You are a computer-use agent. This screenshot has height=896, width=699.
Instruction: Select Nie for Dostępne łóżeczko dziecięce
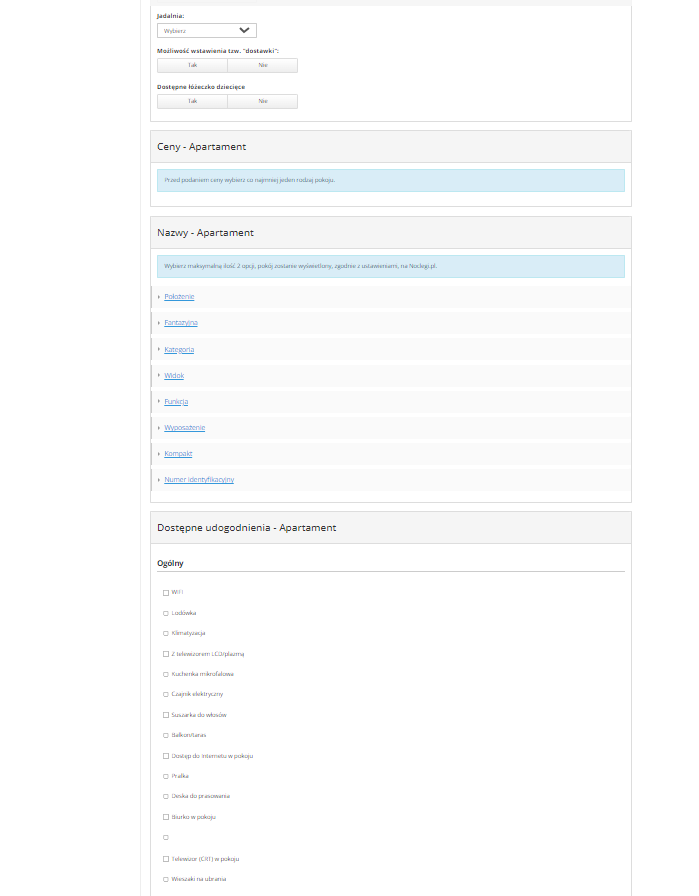pos(262,101)
